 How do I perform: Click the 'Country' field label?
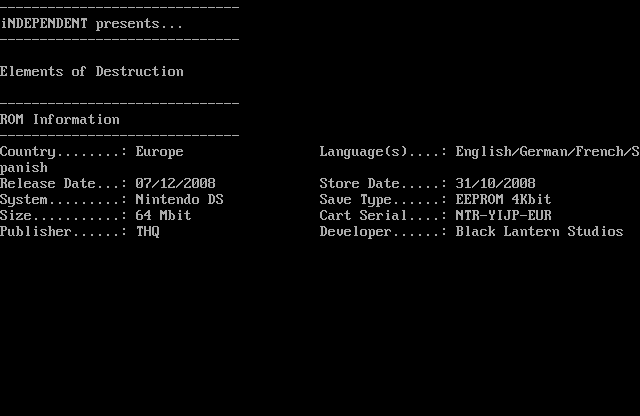(27, 152)
